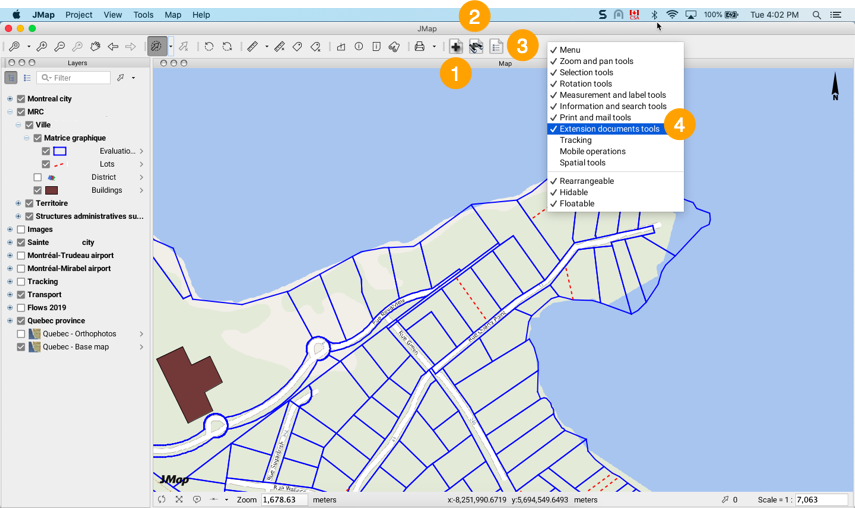Click the add document plus icon
The width and height of the screenshot is (855, 508).
point(456,47)
